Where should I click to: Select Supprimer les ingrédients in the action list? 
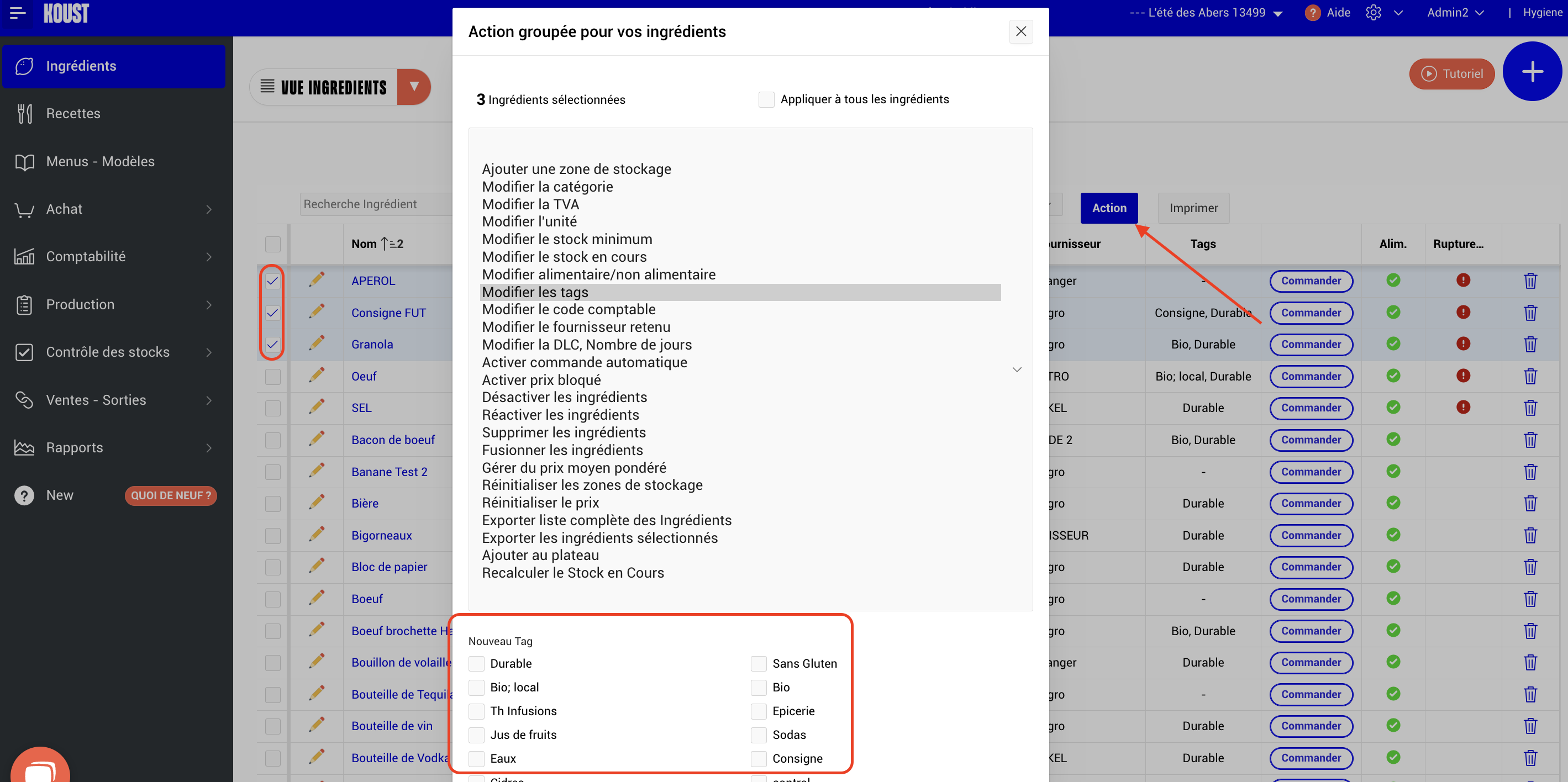coord(564,432)
